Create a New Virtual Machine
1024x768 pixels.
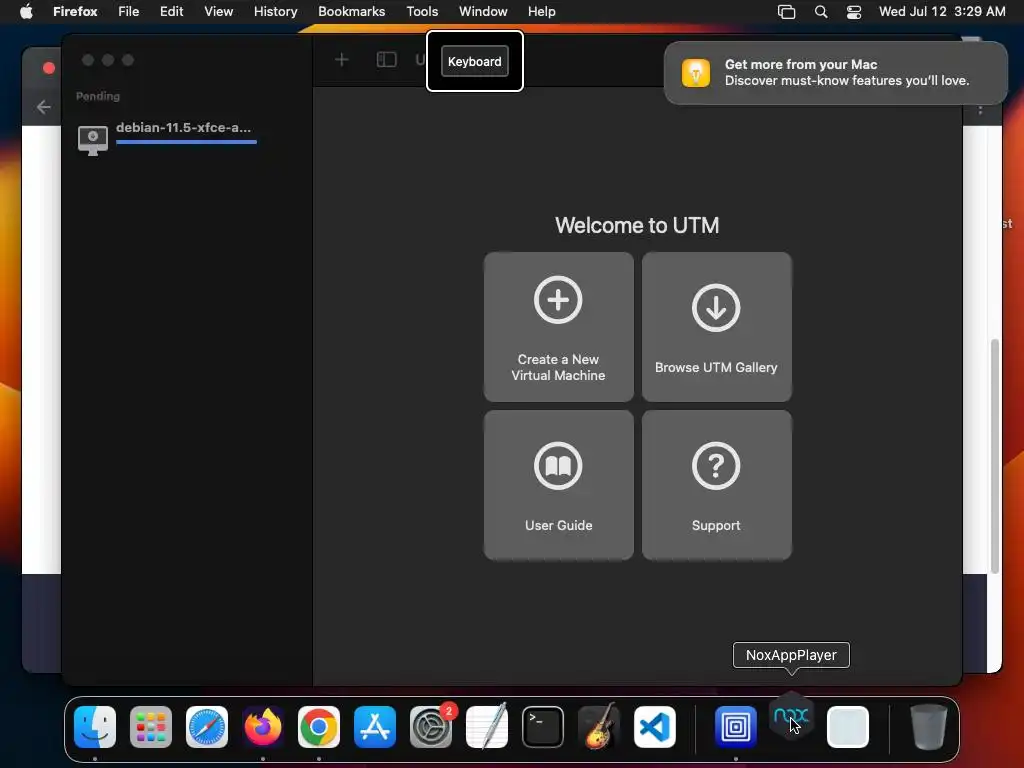pos(558,327)
